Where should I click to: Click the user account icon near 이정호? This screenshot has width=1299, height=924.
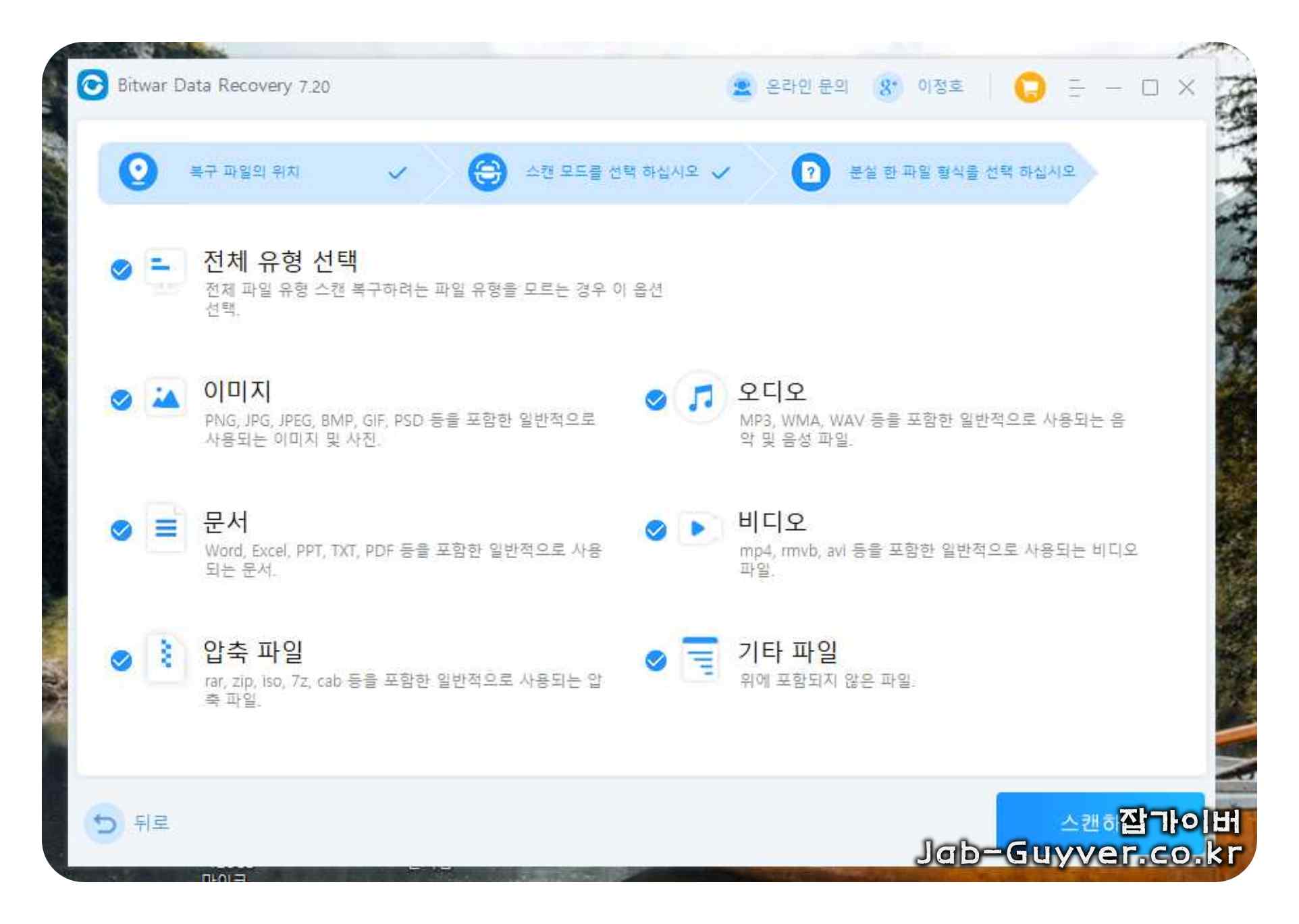click(887, 87)
